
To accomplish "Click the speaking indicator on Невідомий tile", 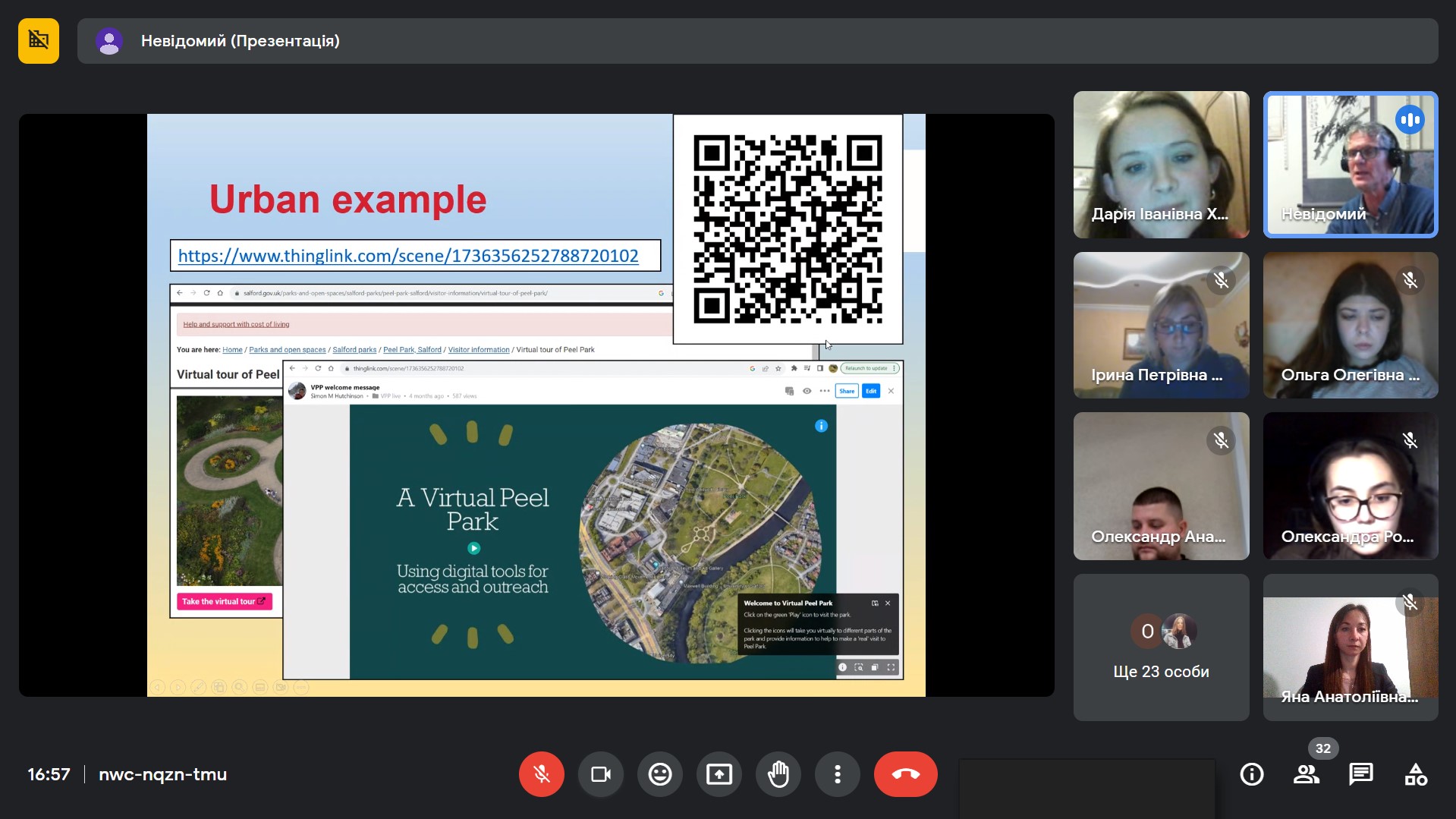I will pyautogui.click(x=1410, y=120).
